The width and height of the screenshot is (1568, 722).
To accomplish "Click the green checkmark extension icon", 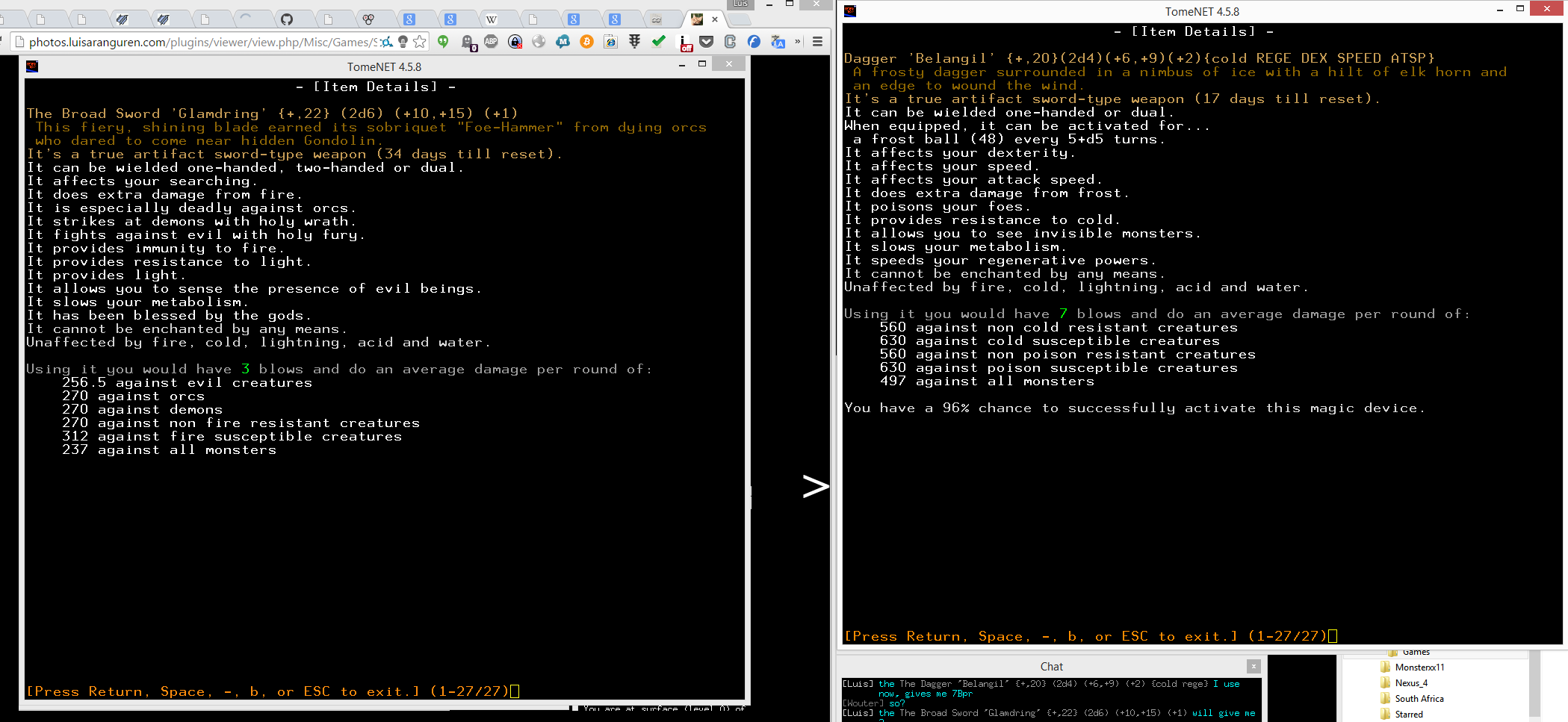I will coord(658,42).
